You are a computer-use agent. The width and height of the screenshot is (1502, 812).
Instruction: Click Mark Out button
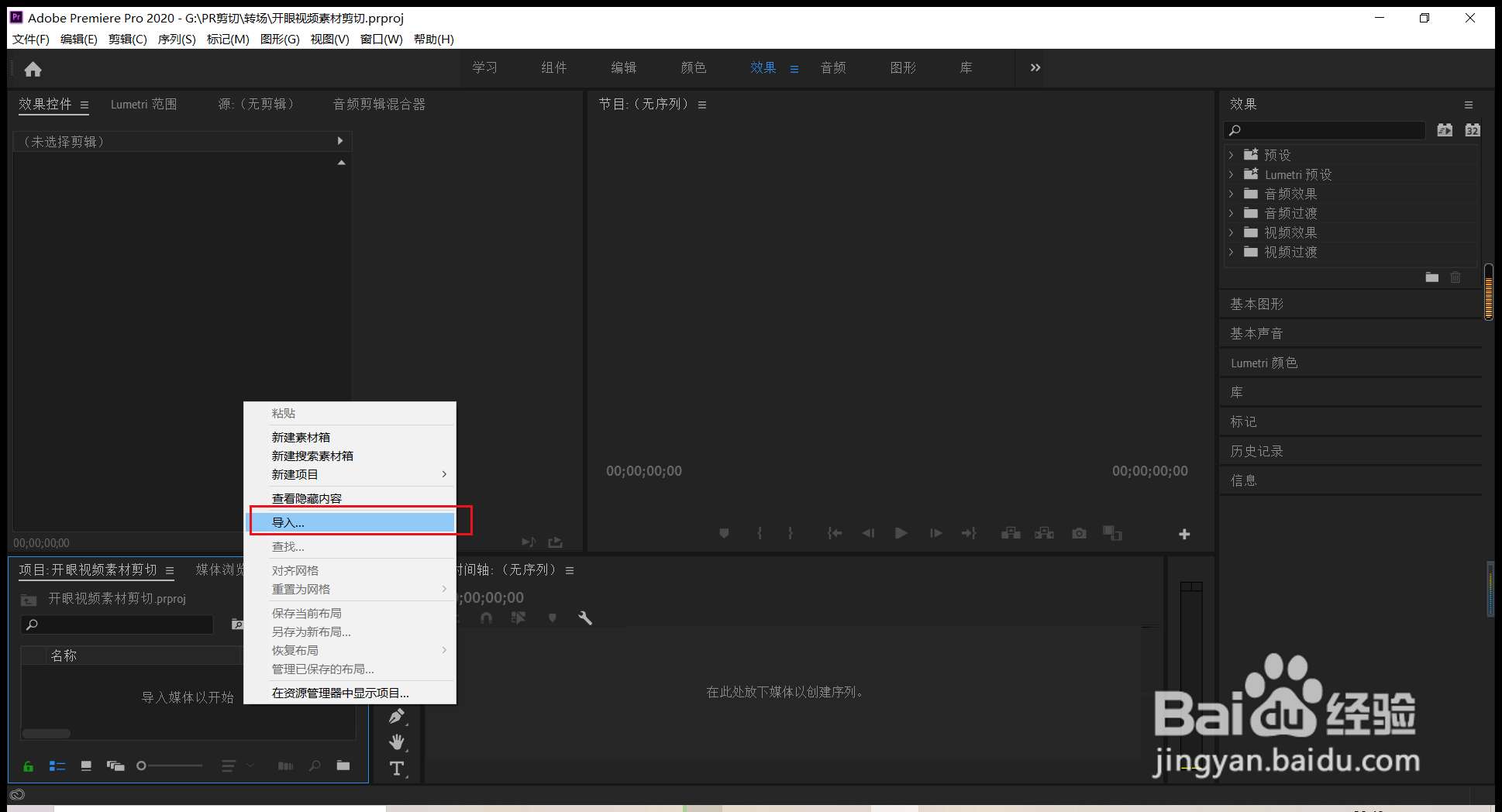(791, 533)
